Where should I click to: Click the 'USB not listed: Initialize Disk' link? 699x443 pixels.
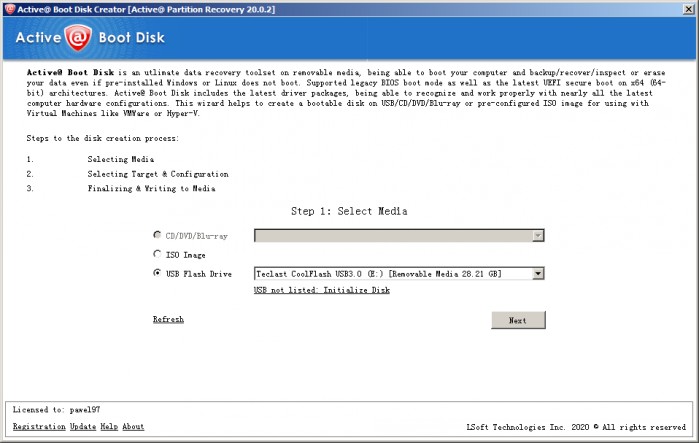pyautogui.click(x=322, y=290)
